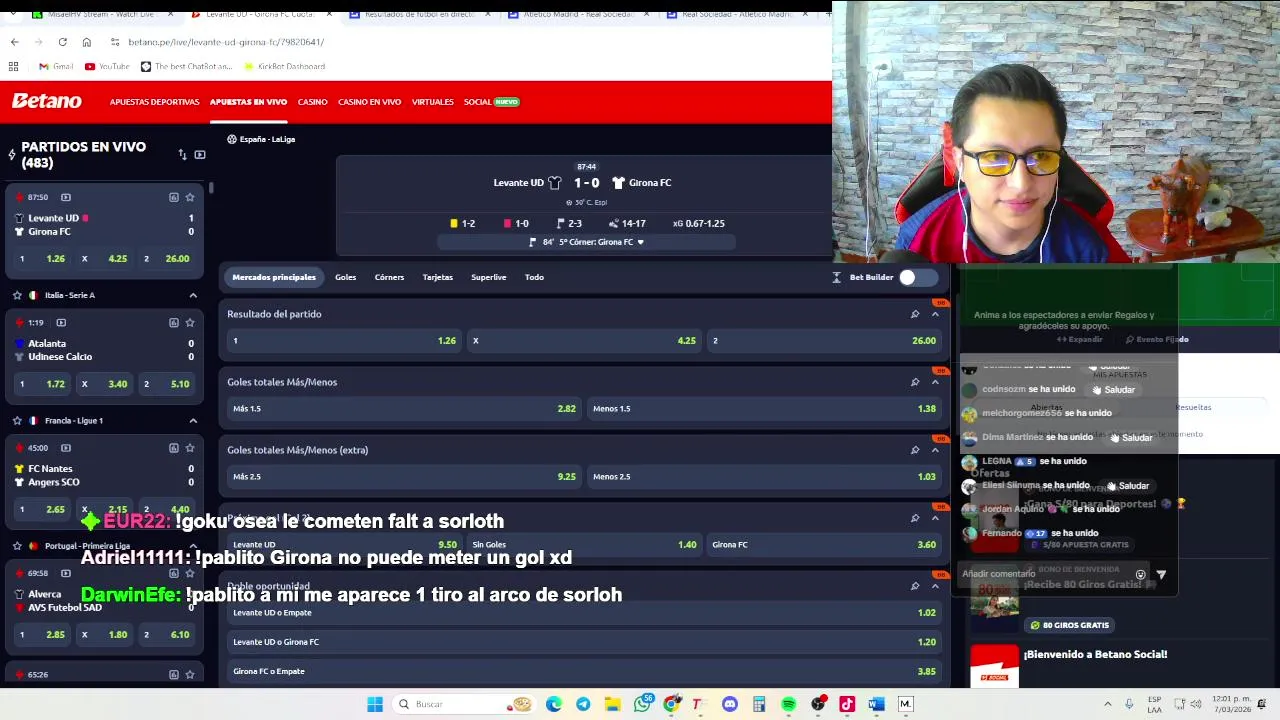Image resolution: width=1280 pixels, height=720 pixels.
Task: Open Discord from the taskbar
Action: coord(730,704)
